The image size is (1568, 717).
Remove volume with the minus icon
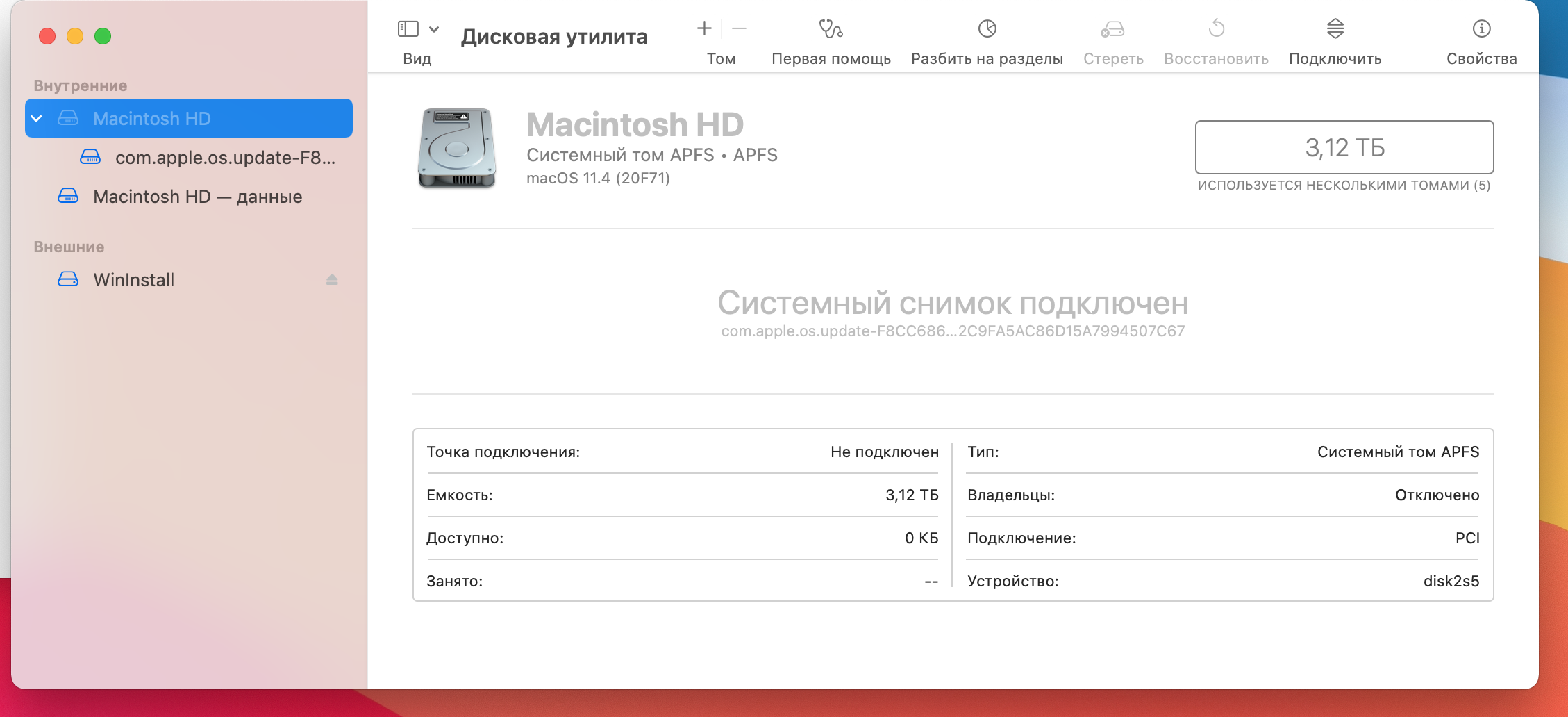click(x=739, y=28)
